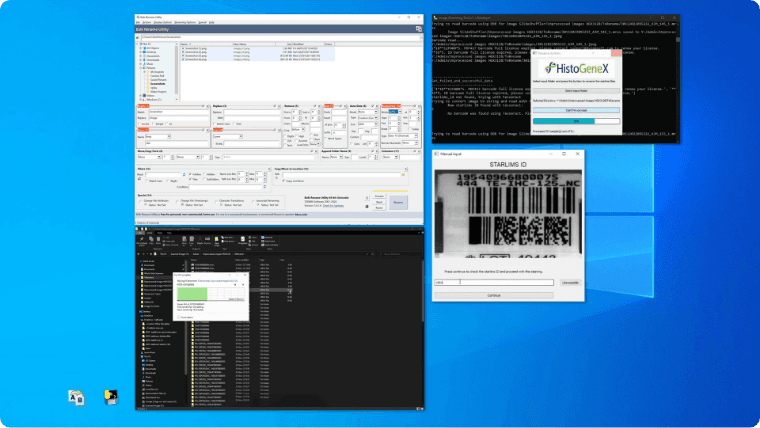Screen dimensions: 760x428
Task: Browse for Copy/Move to Location folder
Action: click(x=403, y=174)
